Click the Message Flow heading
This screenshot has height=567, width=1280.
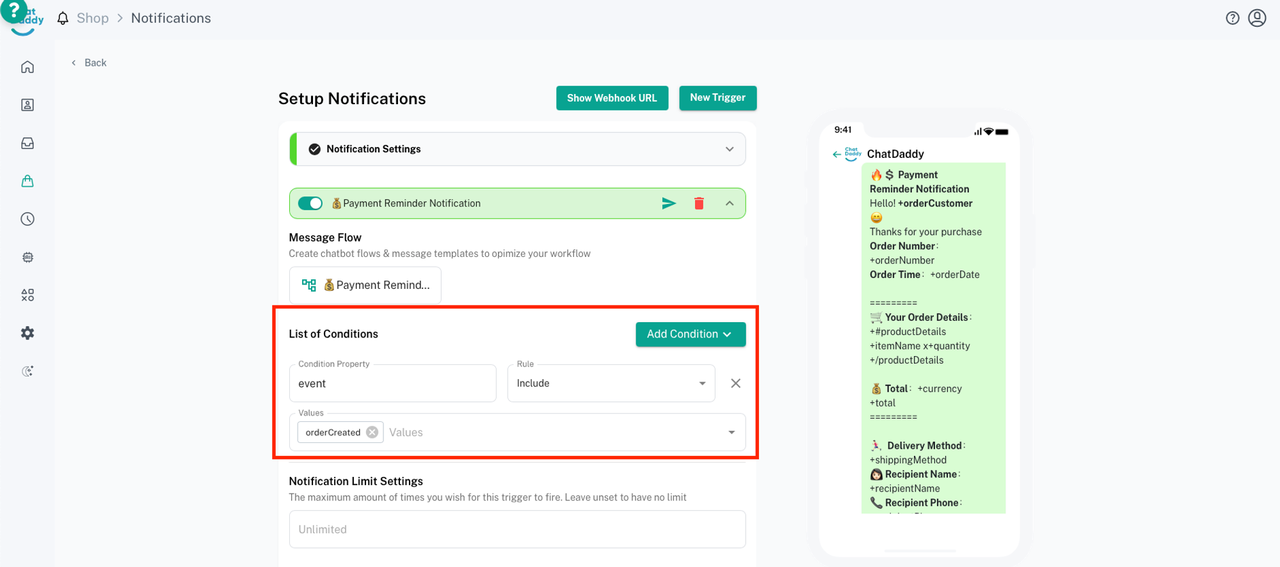[x=325, y=238]
